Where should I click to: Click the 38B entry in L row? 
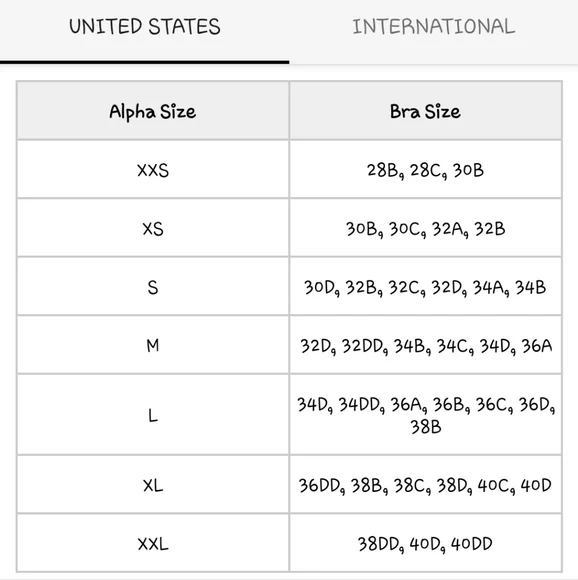[426, 427]
